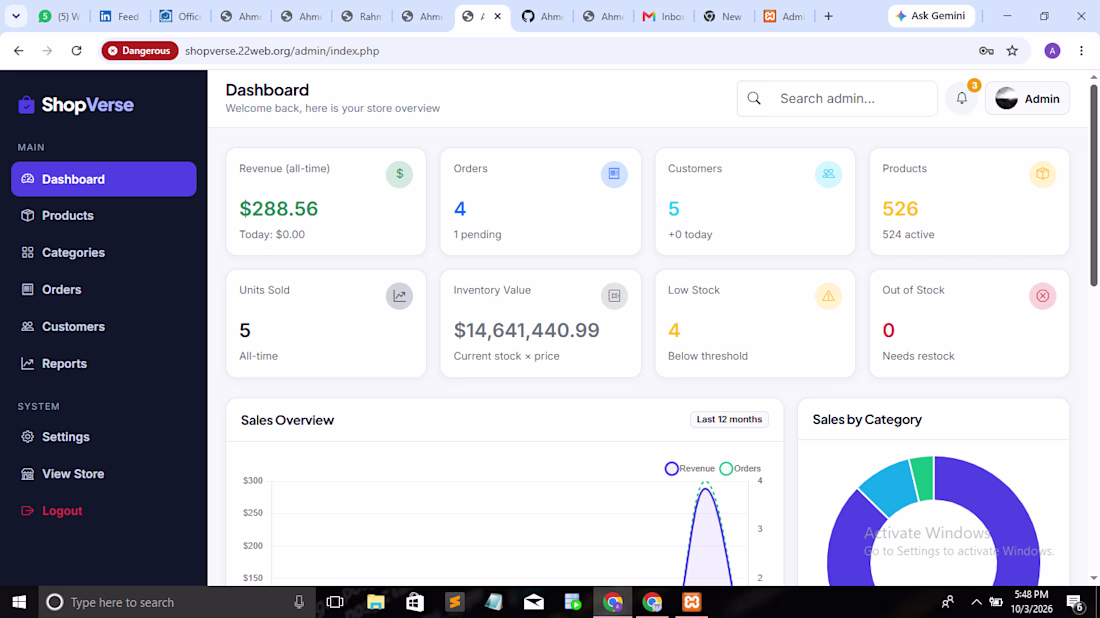Open Customers in the sidebar
Screen dimensions: 1100x618
(104, 327)
